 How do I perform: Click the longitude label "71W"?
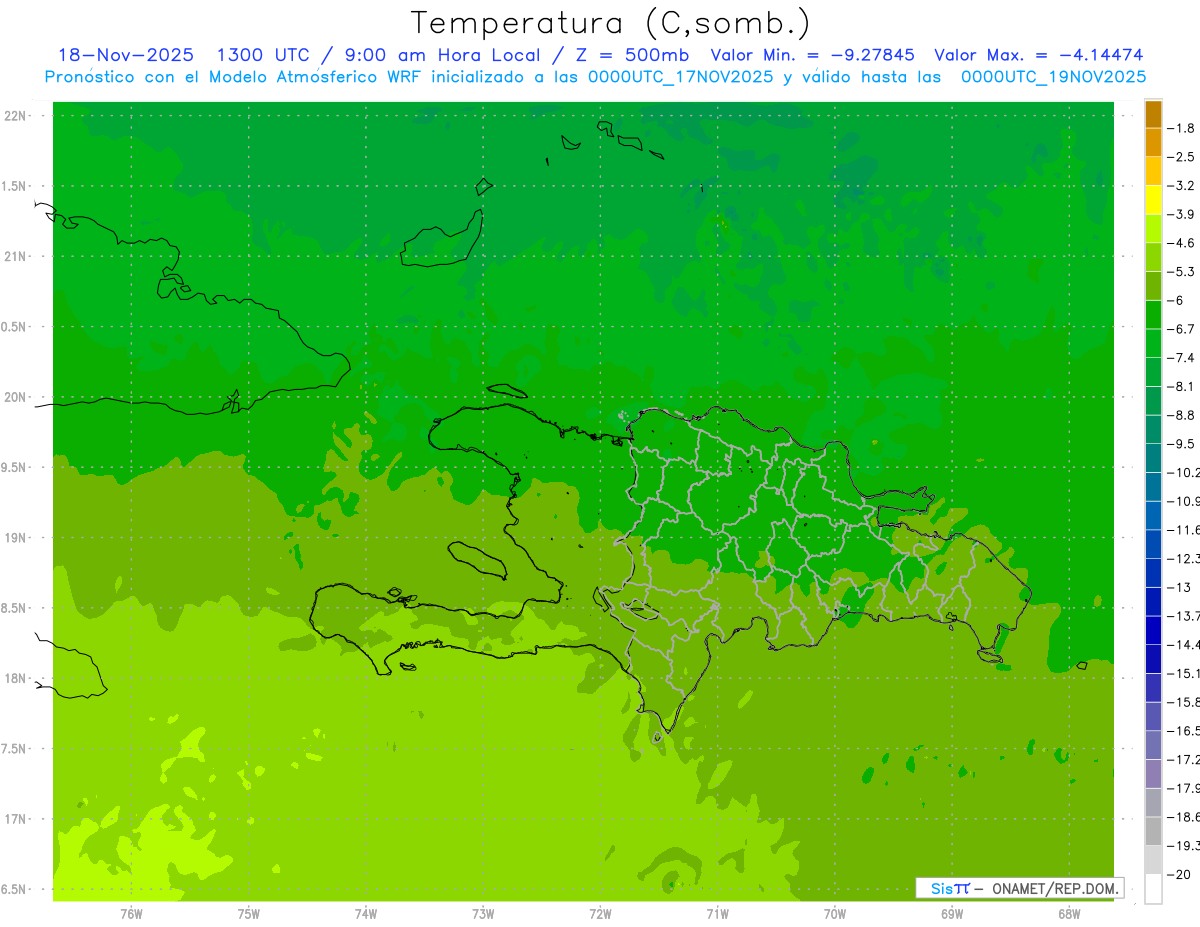[717, 914]
